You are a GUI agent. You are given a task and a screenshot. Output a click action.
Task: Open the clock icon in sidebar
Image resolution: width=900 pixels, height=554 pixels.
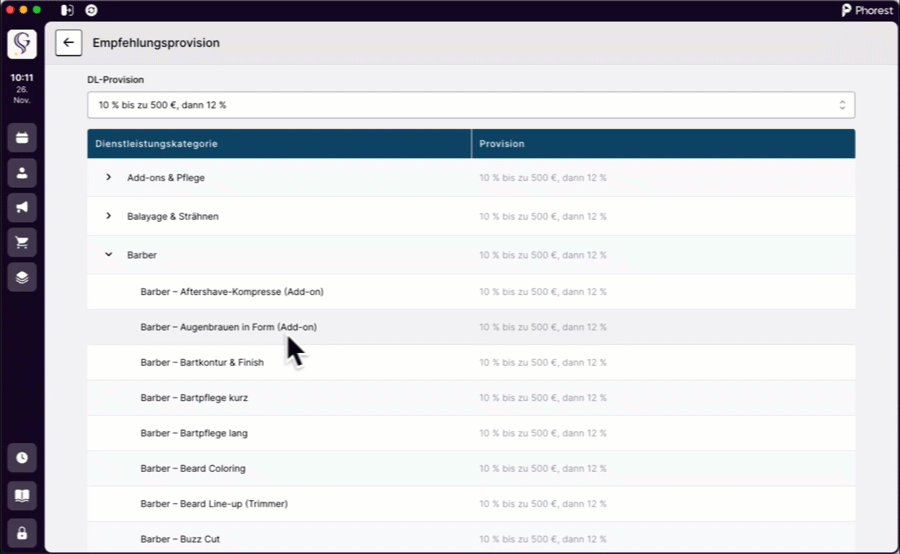click(22, 458)
